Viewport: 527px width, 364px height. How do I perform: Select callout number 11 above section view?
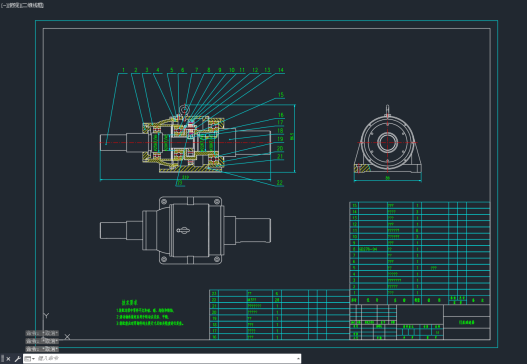(242, 70)
